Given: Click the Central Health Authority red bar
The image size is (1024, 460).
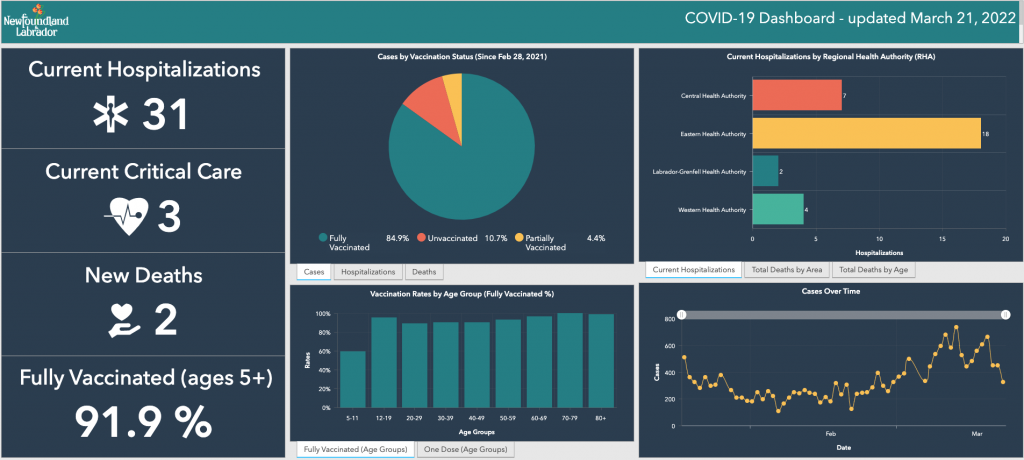Looking at the screenshot, I should 796,95.
